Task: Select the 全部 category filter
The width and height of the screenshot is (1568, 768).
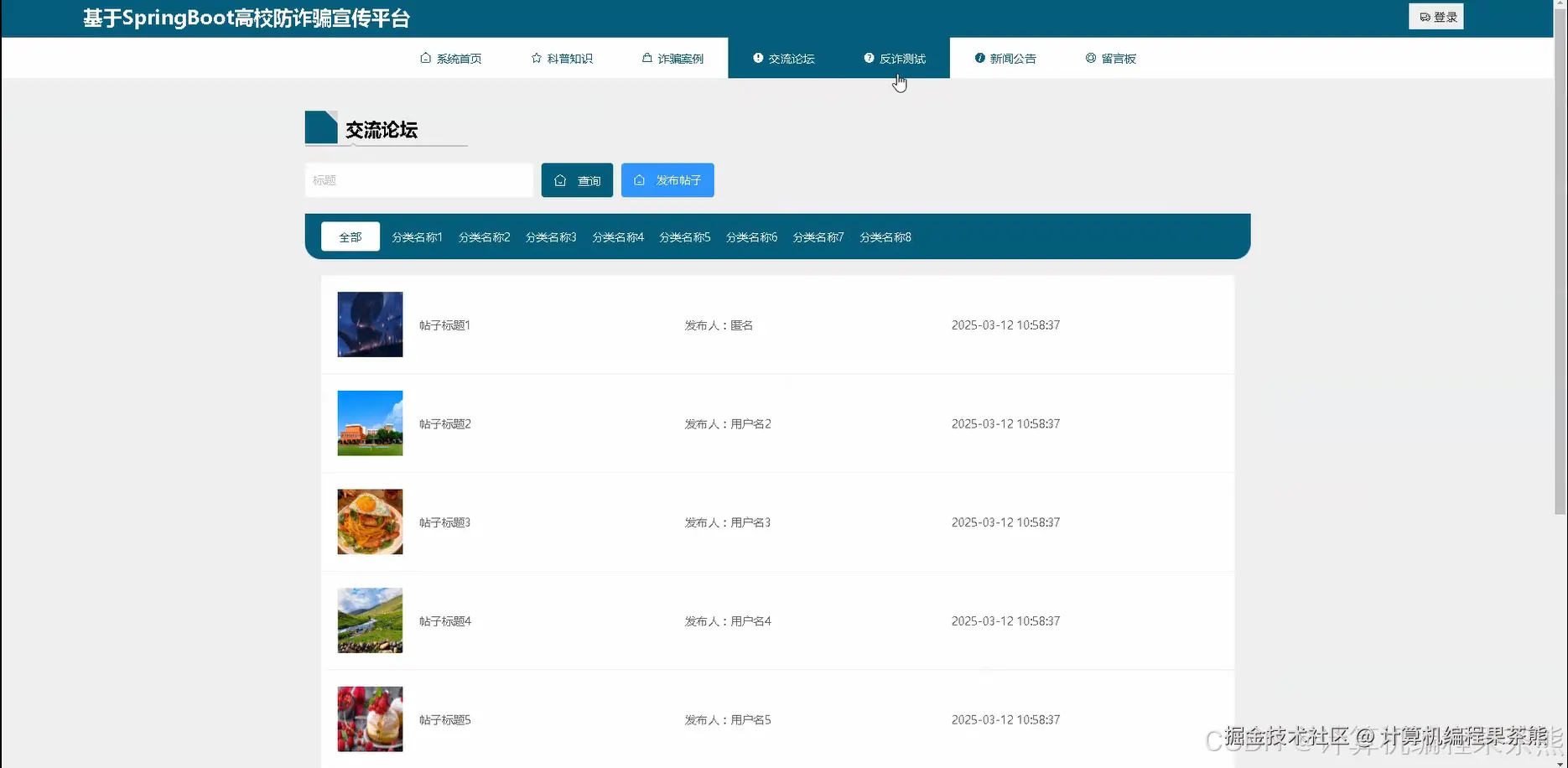Action: click(350, 236)
